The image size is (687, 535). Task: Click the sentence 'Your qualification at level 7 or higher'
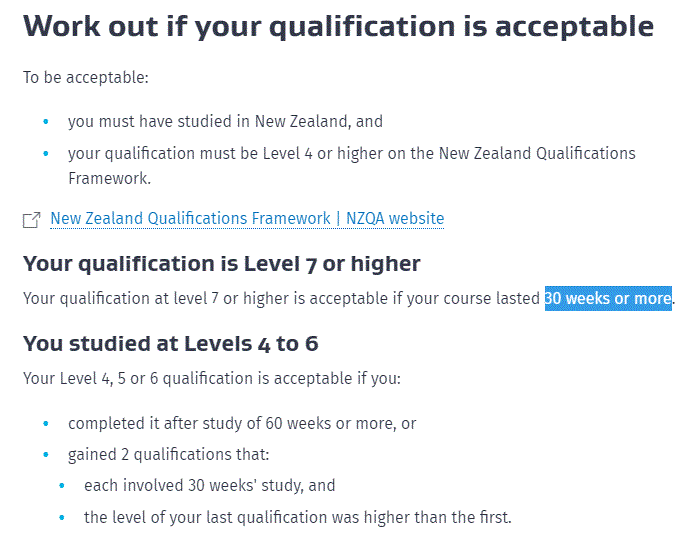point(349,298)
